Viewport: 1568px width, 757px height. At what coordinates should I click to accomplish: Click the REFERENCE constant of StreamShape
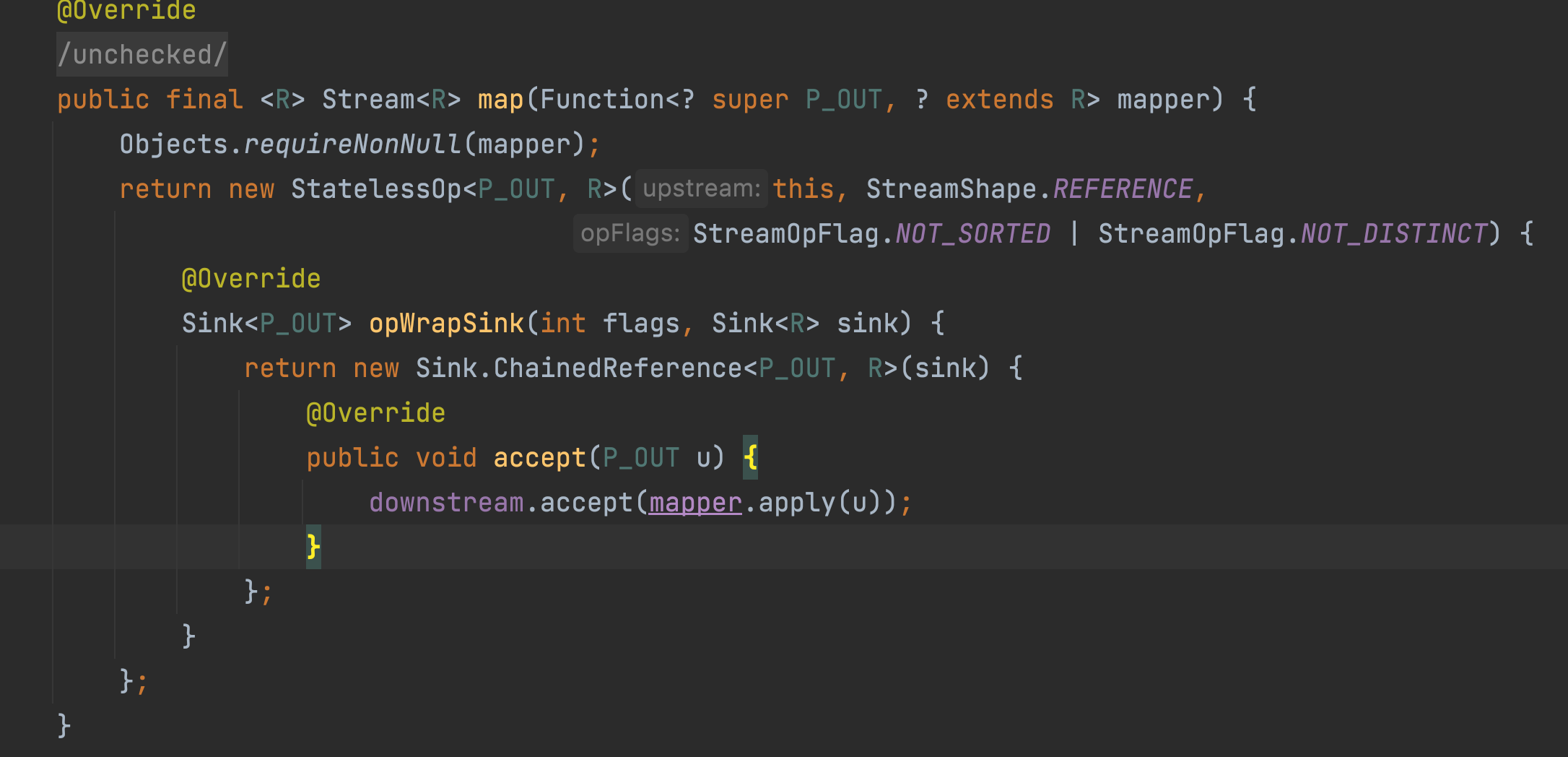pyautogui.click(x=1123, y=189)
